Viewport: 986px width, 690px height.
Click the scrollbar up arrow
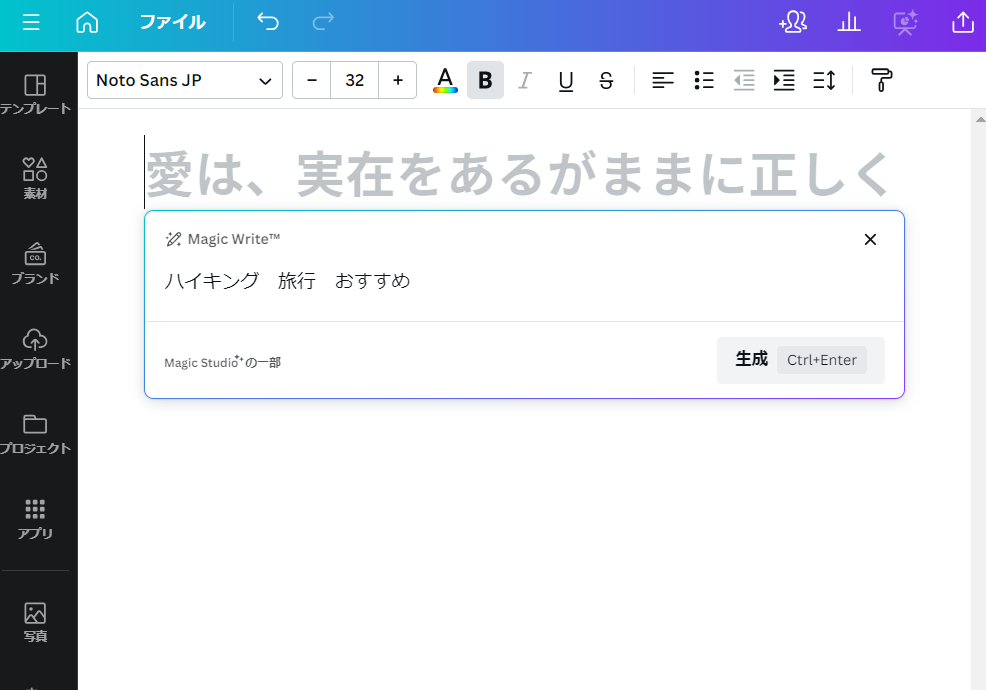pos(980,120)
